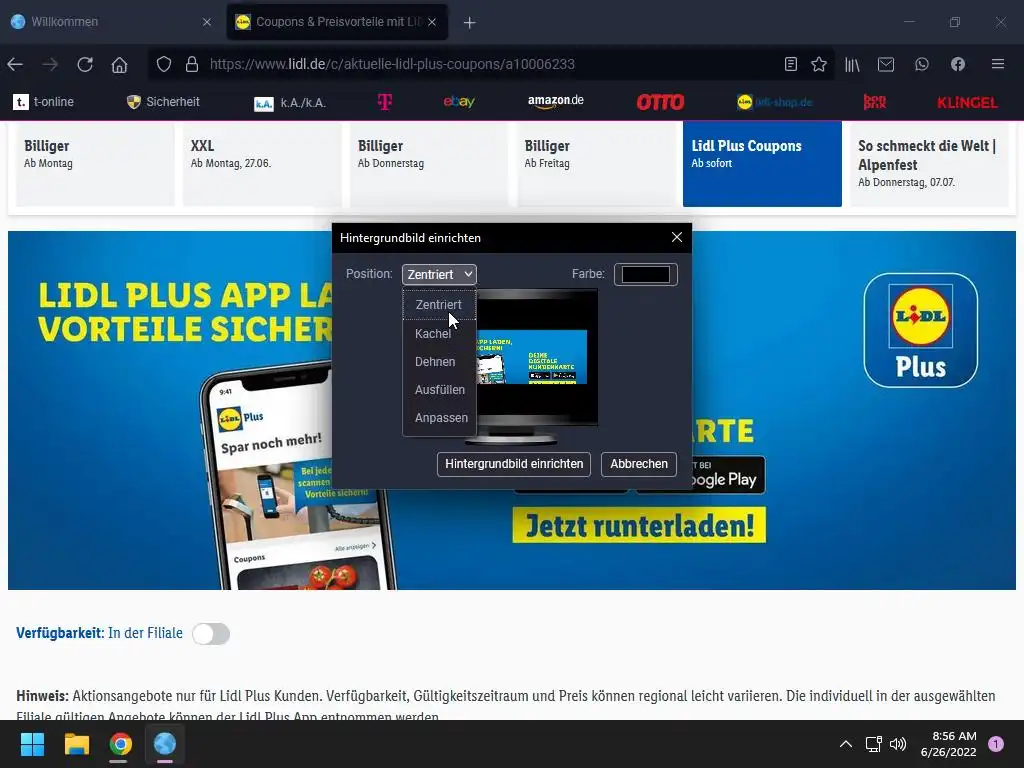
Task: Select Billiger Ab Donnerstag tab
Action: pyautogui.click(x=428, y=164)
